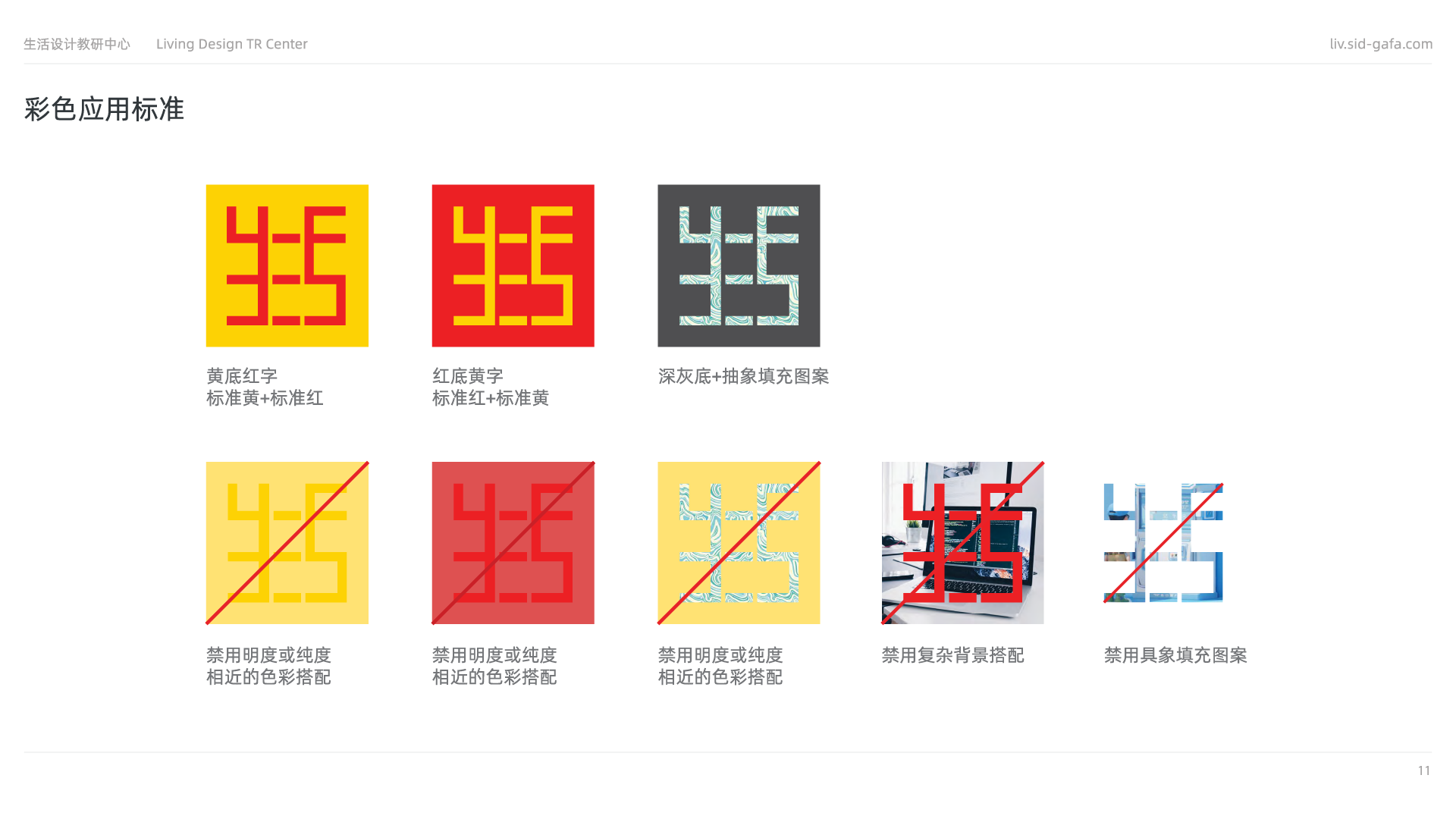Click the 黄底红字 caption text
The width and height of the screenshot is (1456, 819).
point(242,376)
